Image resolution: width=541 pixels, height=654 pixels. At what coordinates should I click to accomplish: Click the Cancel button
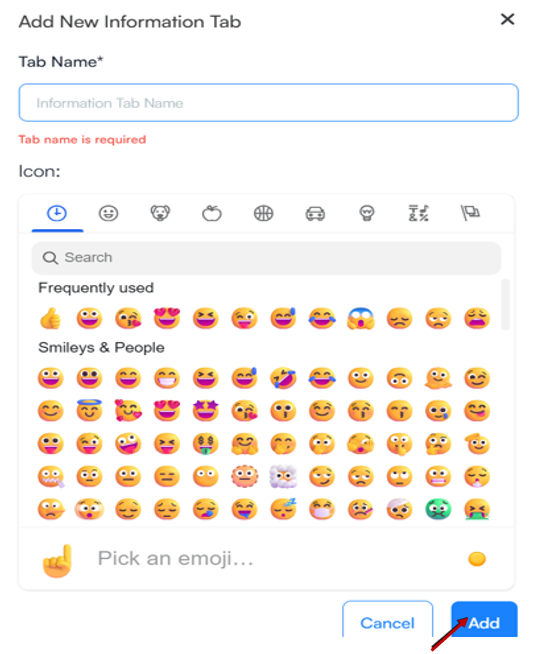(388, 620)
